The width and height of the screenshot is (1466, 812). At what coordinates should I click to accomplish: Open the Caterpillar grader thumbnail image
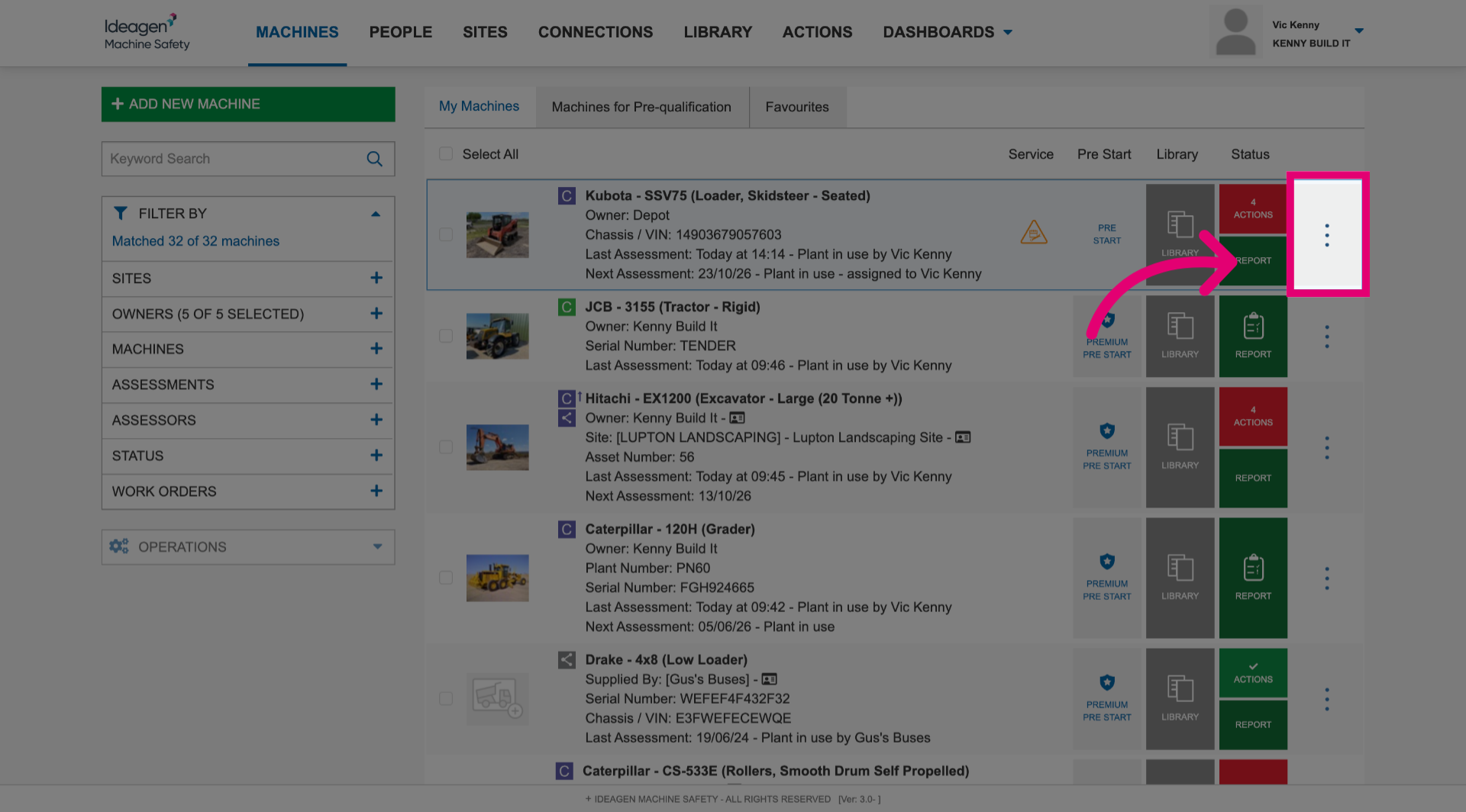click(x=497, y=578)
